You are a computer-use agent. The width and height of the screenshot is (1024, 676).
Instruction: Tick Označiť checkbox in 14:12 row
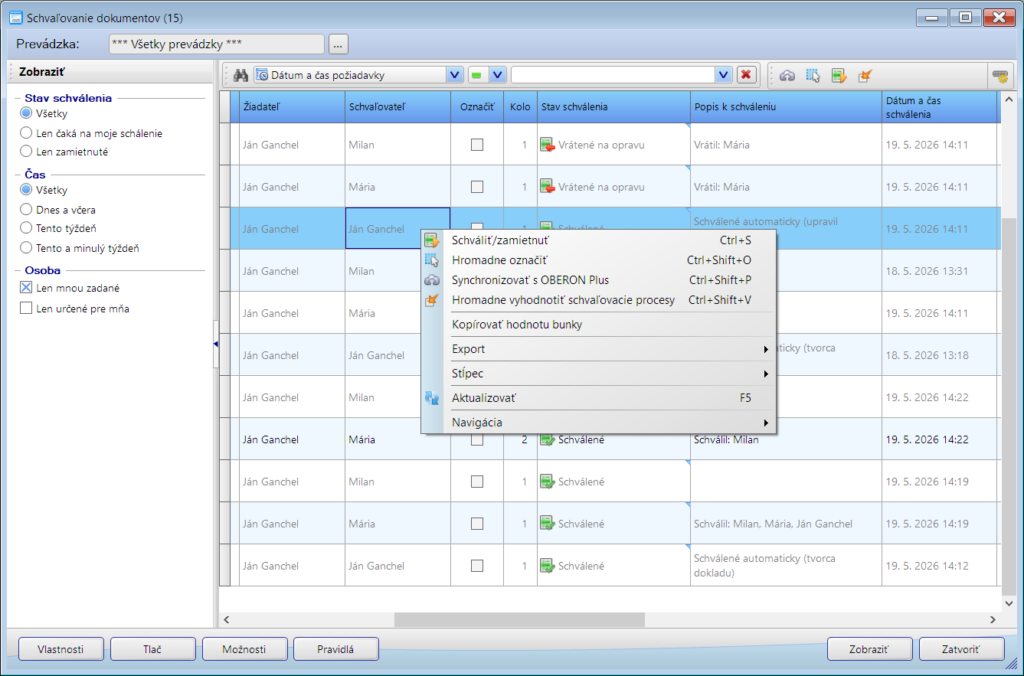click(477, 566)
